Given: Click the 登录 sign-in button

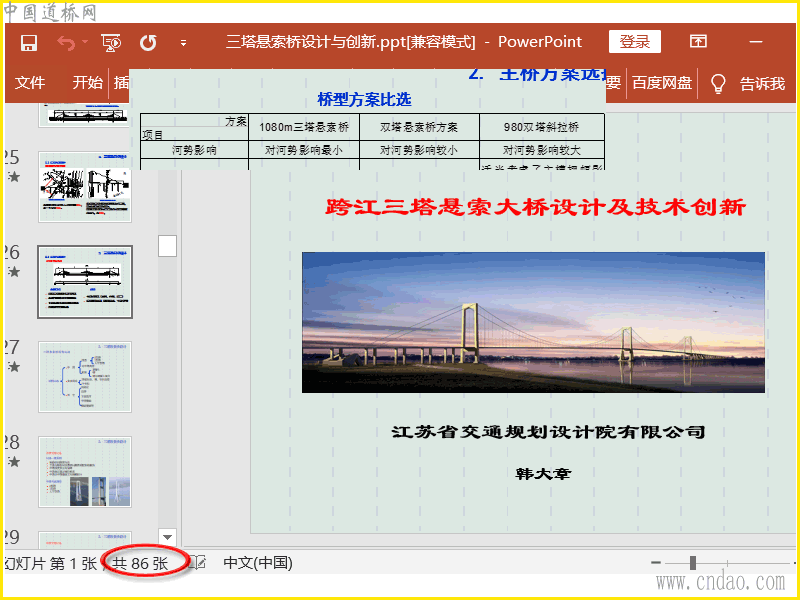Looking at the screenshot, I should 635,42.
